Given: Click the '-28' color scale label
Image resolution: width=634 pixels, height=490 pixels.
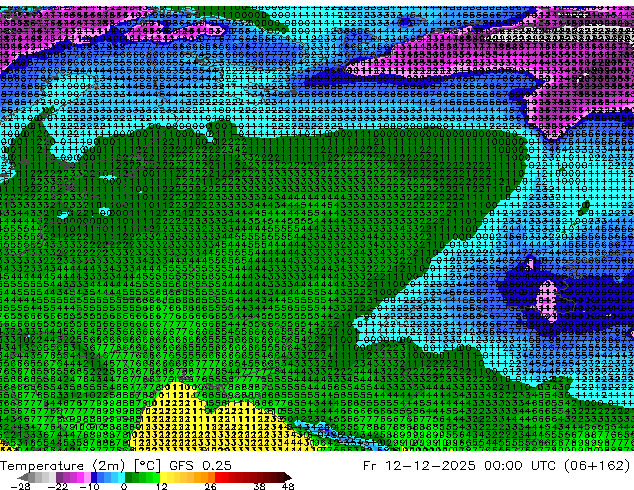Looking at the screenshot, I should [21, 486].
